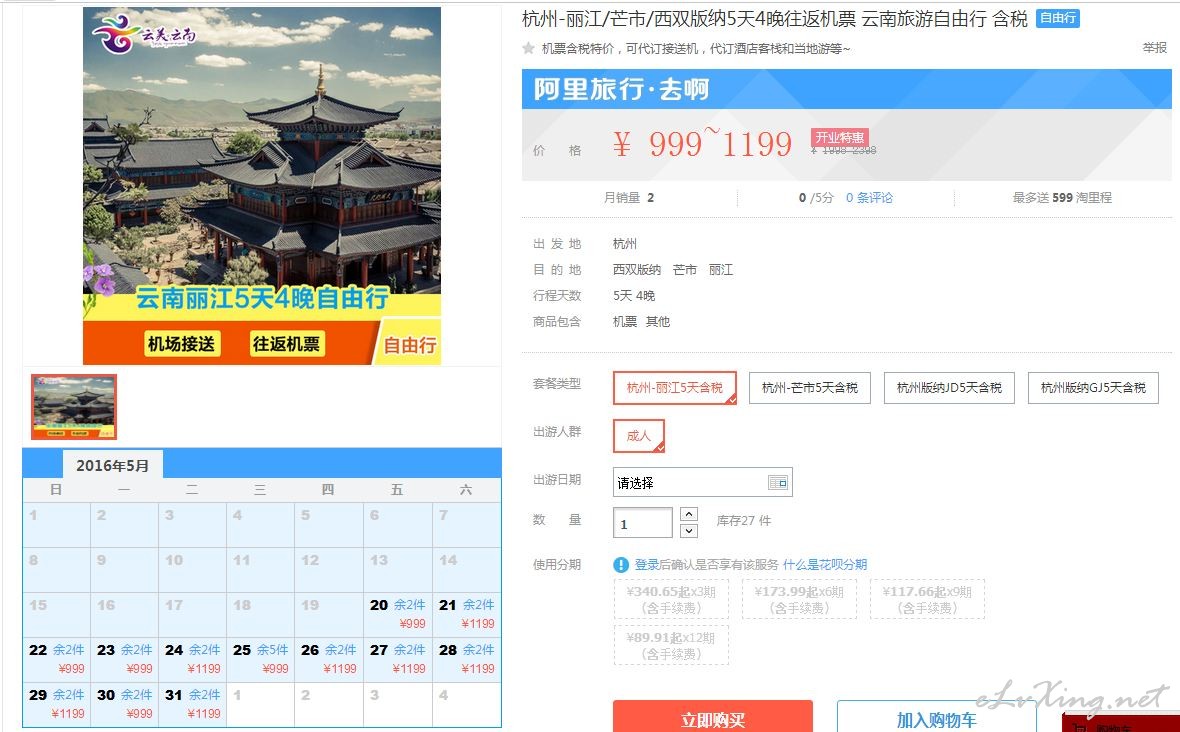The height and width of the screenshot is (732, 1180).
Task: Open the 0 条评论 reviews link
Action: [869, 198]
